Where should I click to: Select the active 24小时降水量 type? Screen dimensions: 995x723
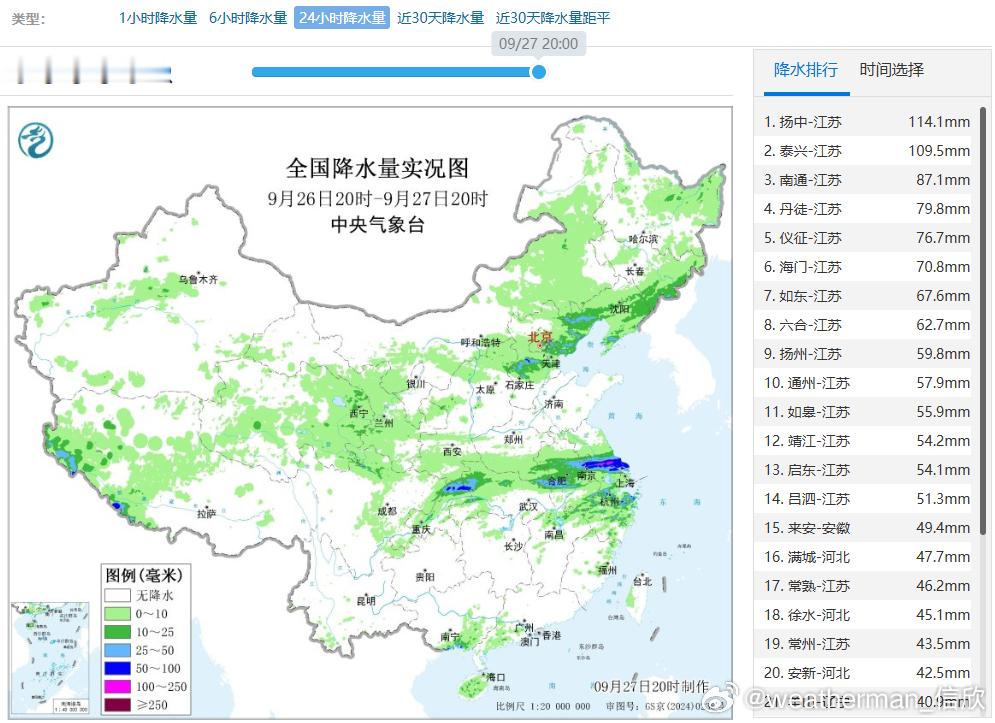pos(341,18)
